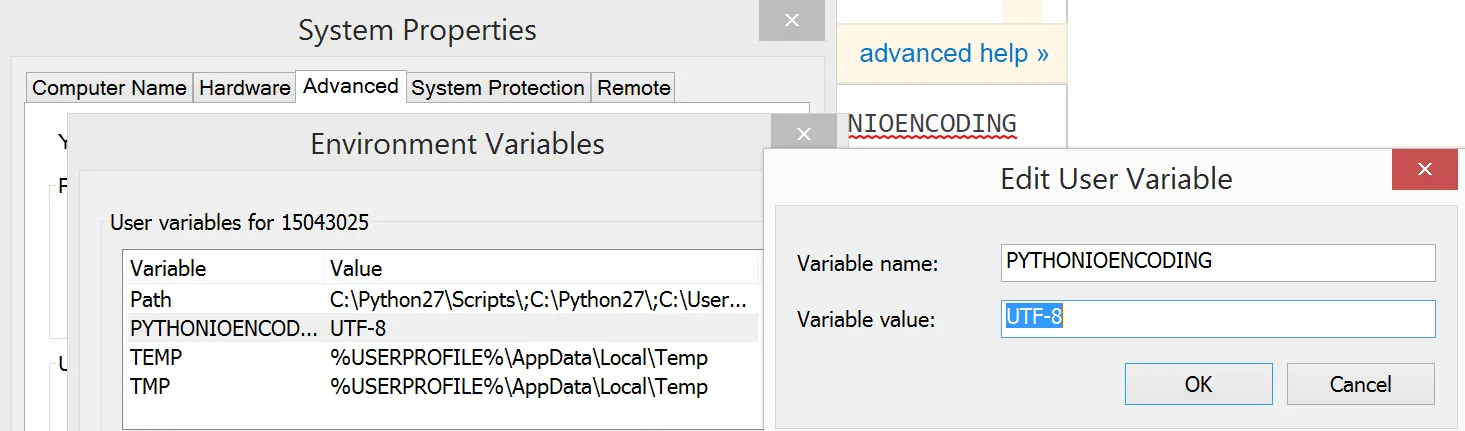
Task: Focus the Variable value text box
Action: coord(1217,319)
